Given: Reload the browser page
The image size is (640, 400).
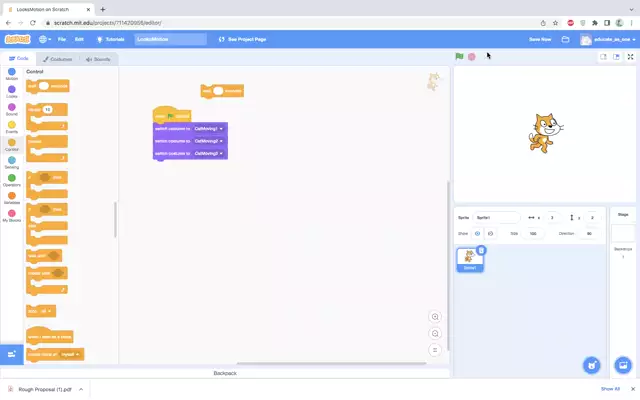Looking at the screenshot, I should click(33, 23).
